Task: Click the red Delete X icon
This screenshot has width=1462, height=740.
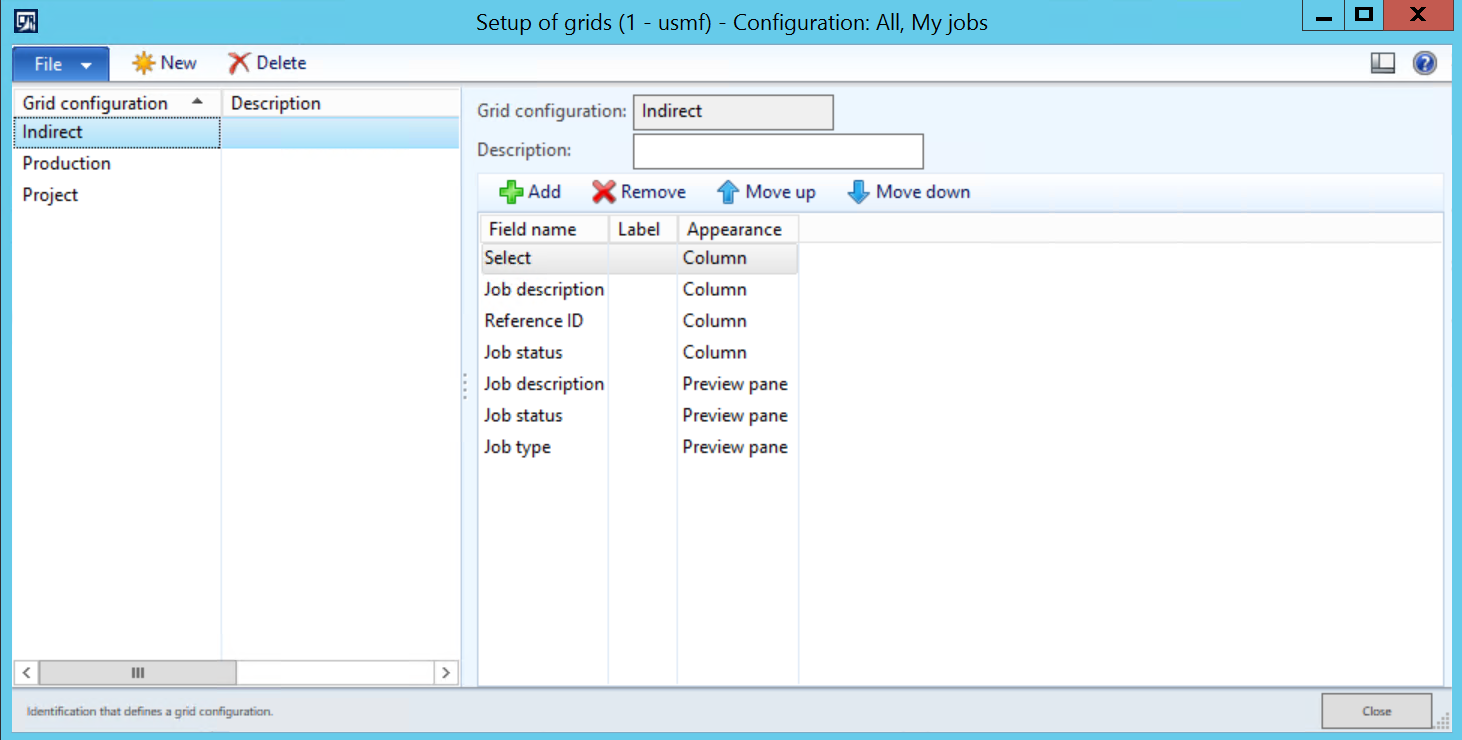Action: pos(239,63)
